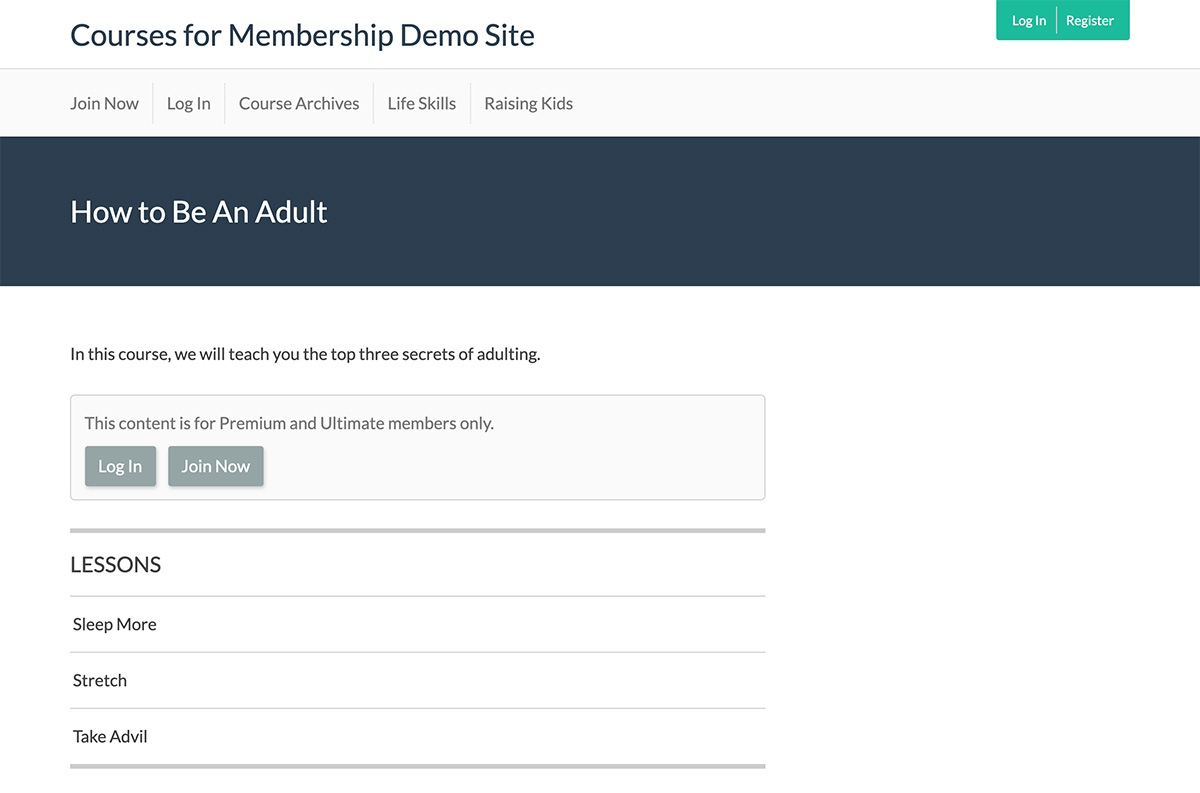Open Join Now in navigation menu
Screen dimensions: 1200x793
[x=104, y=103]
